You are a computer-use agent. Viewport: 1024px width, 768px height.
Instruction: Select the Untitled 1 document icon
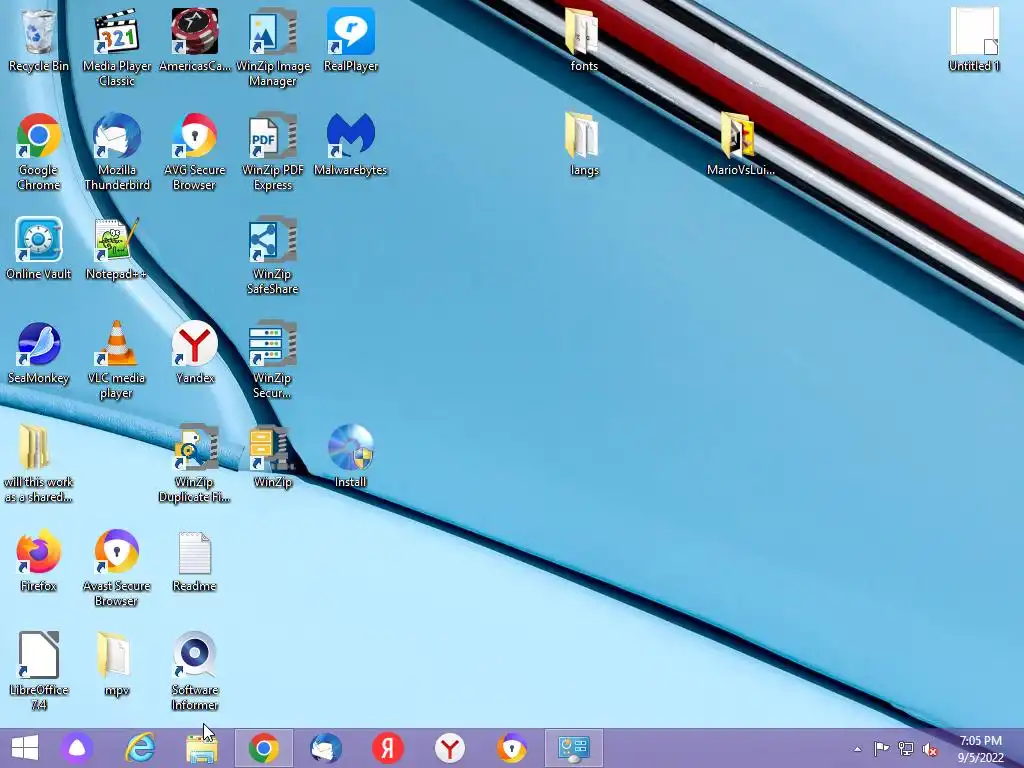tap(974, 40)
